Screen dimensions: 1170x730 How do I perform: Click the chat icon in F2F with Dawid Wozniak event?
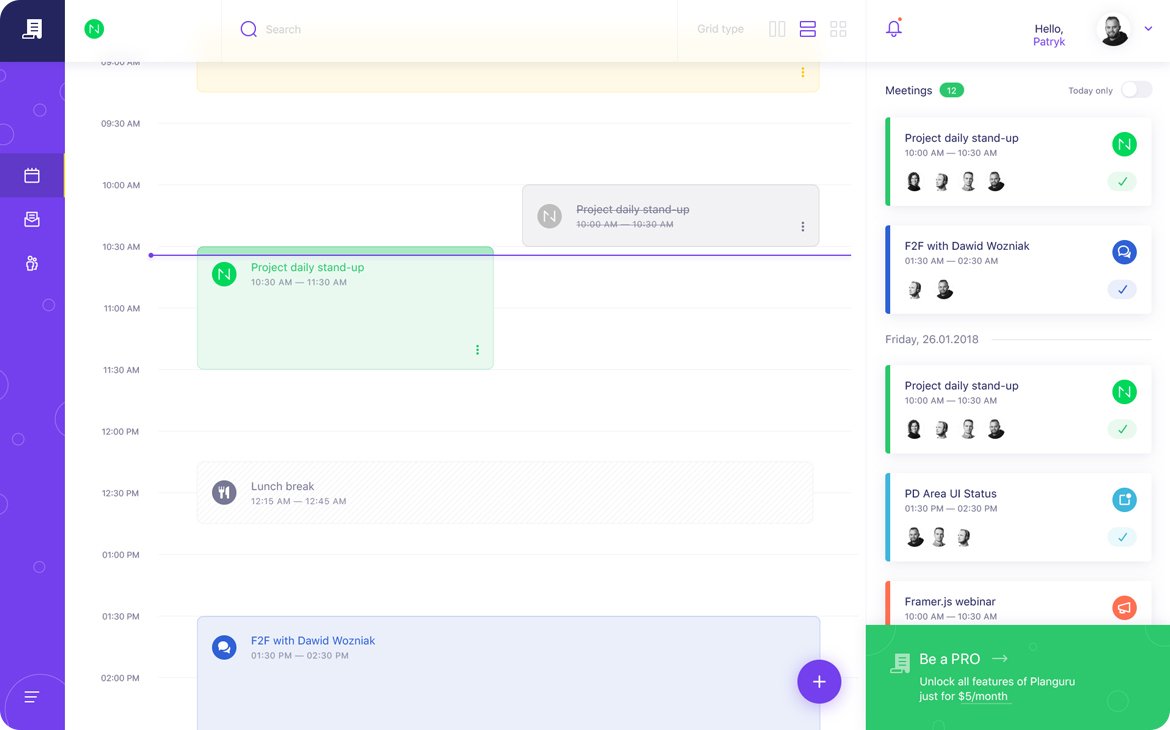coord(224,647)
